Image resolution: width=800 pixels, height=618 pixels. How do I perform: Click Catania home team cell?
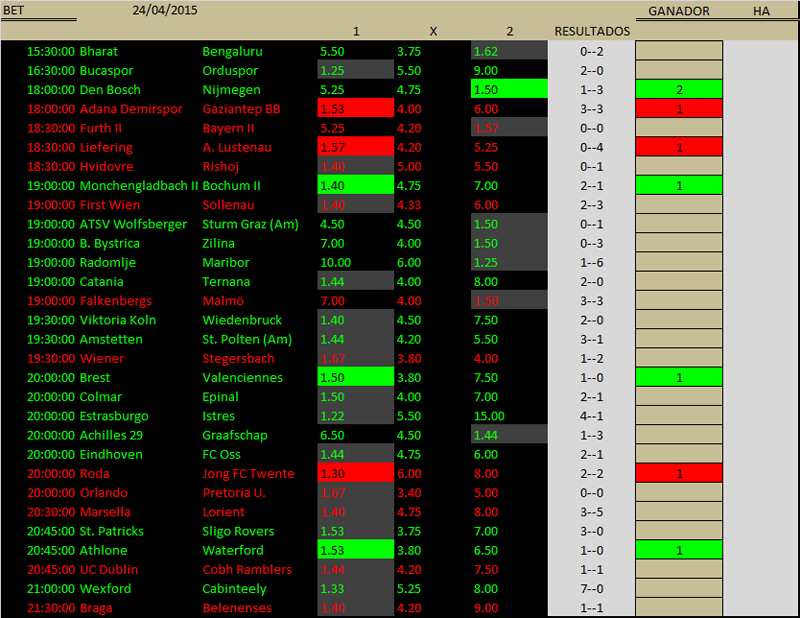(101, 282)
